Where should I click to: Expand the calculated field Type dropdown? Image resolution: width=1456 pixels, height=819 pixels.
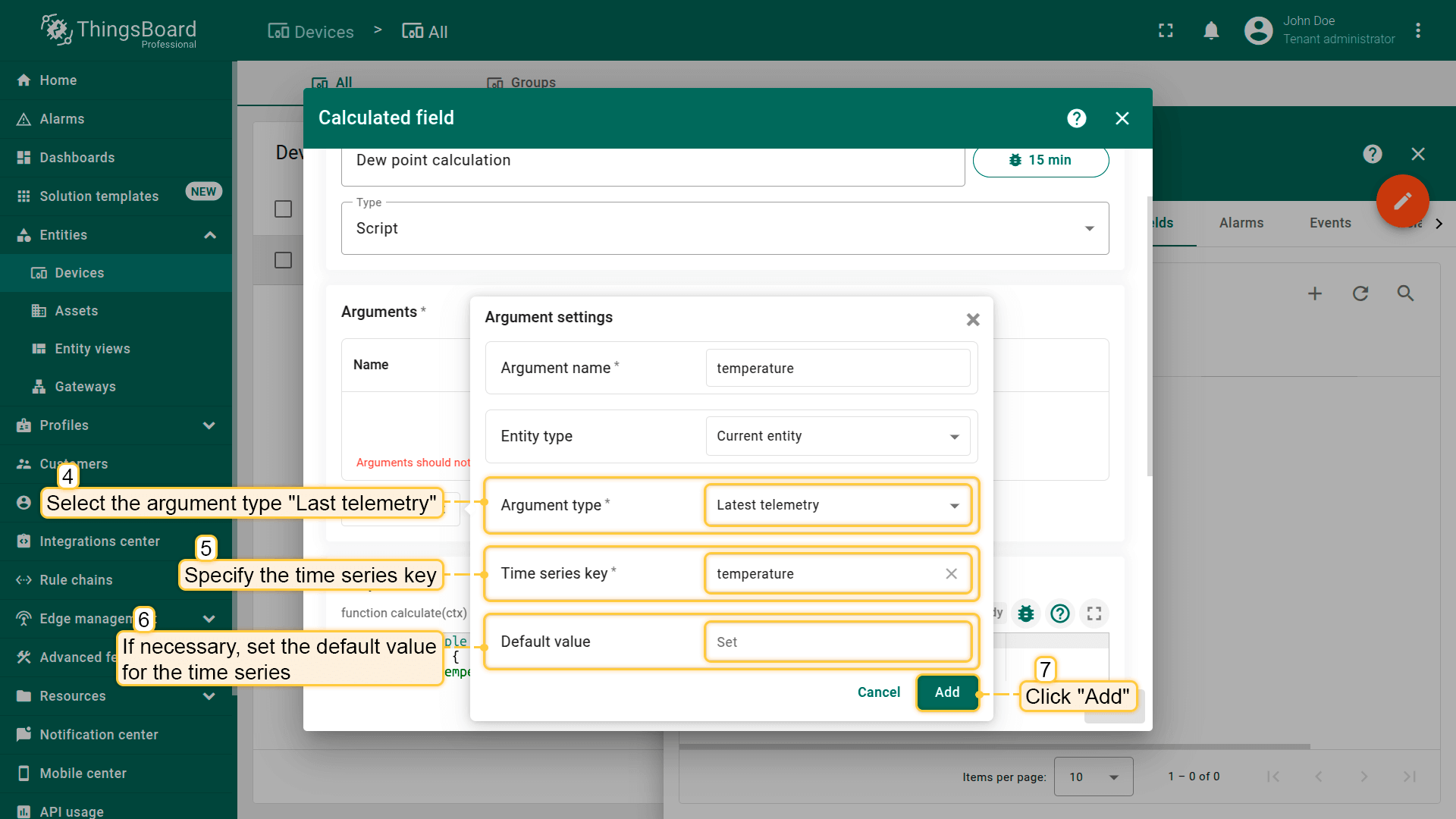tap(724, 228)
